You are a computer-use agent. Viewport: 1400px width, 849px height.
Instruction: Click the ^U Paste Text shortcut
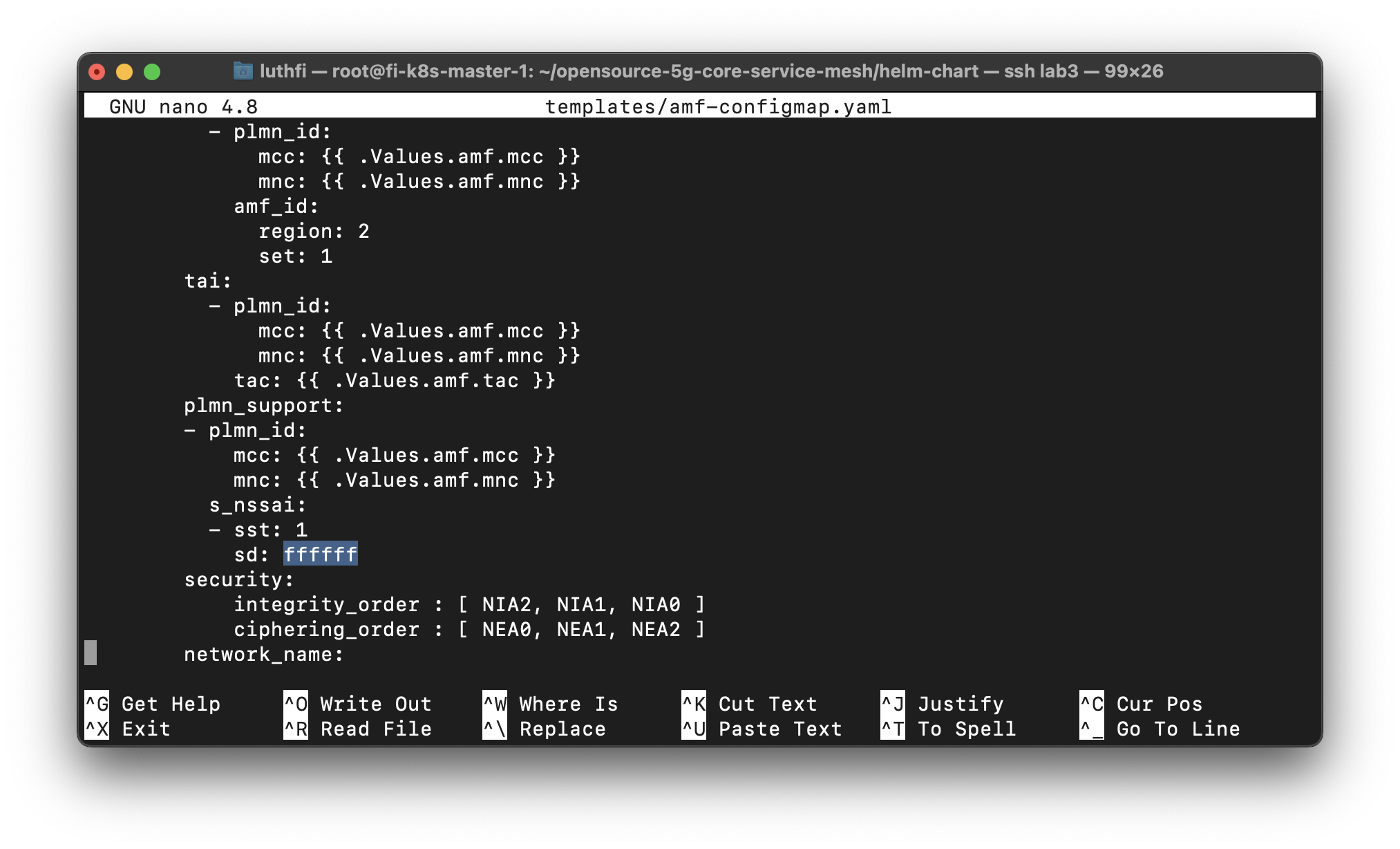tap(762, 729)
